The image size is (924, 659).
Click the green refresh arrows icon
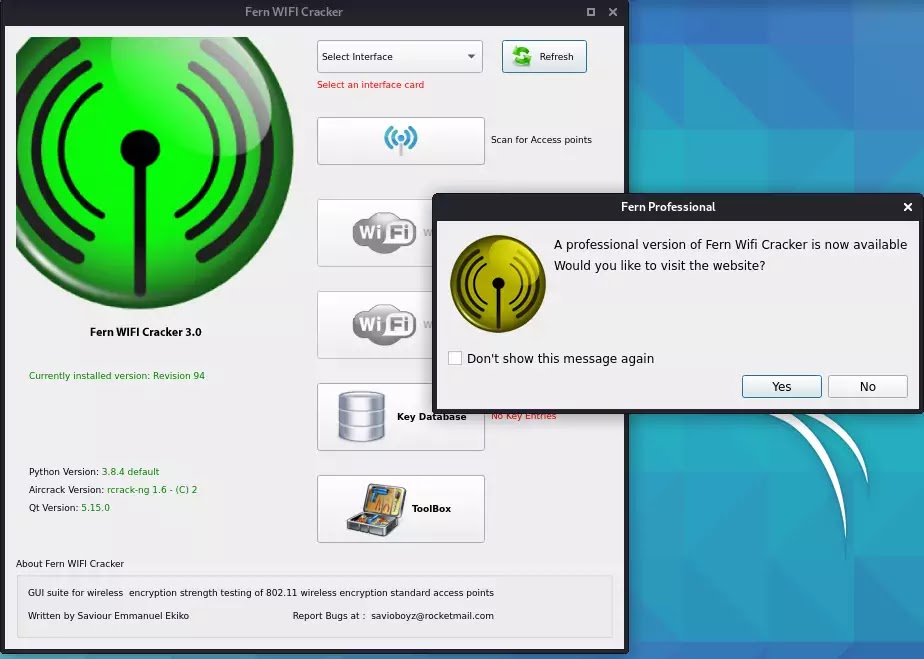point(522,57)
